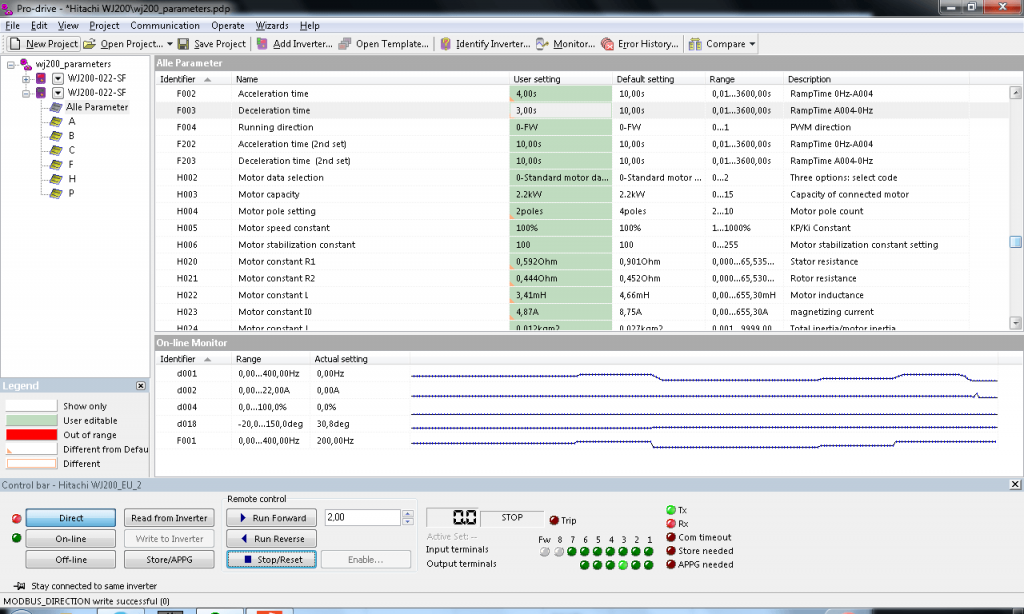Image resolution: width=1024 pixels, height=614 pixels.
Task: Click the frequency value input field
Action: click(362, 517)
